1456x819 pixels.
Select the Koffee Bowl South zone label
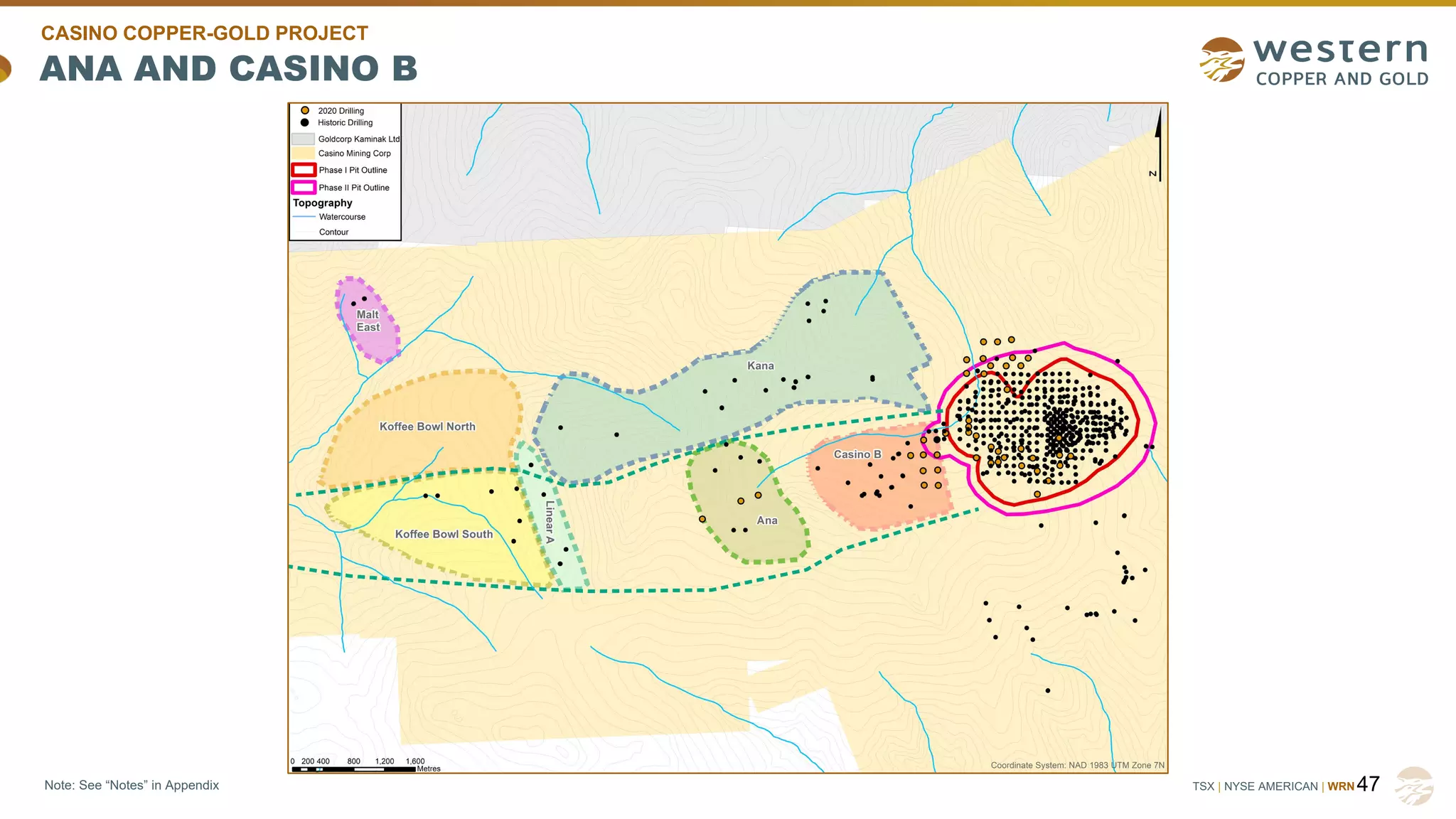[x=444, y=534]
